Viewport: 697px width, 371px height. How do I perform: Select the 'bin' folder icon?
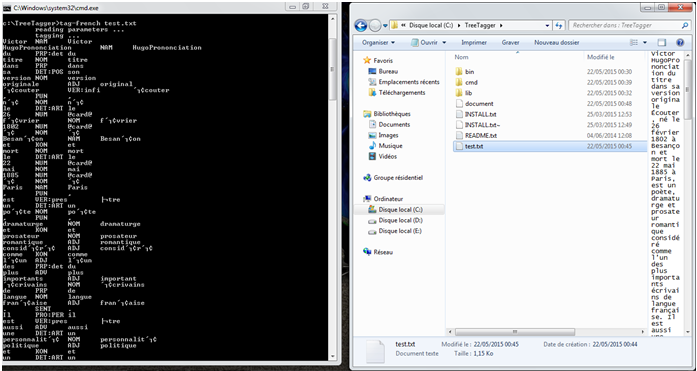coord(459,72)
